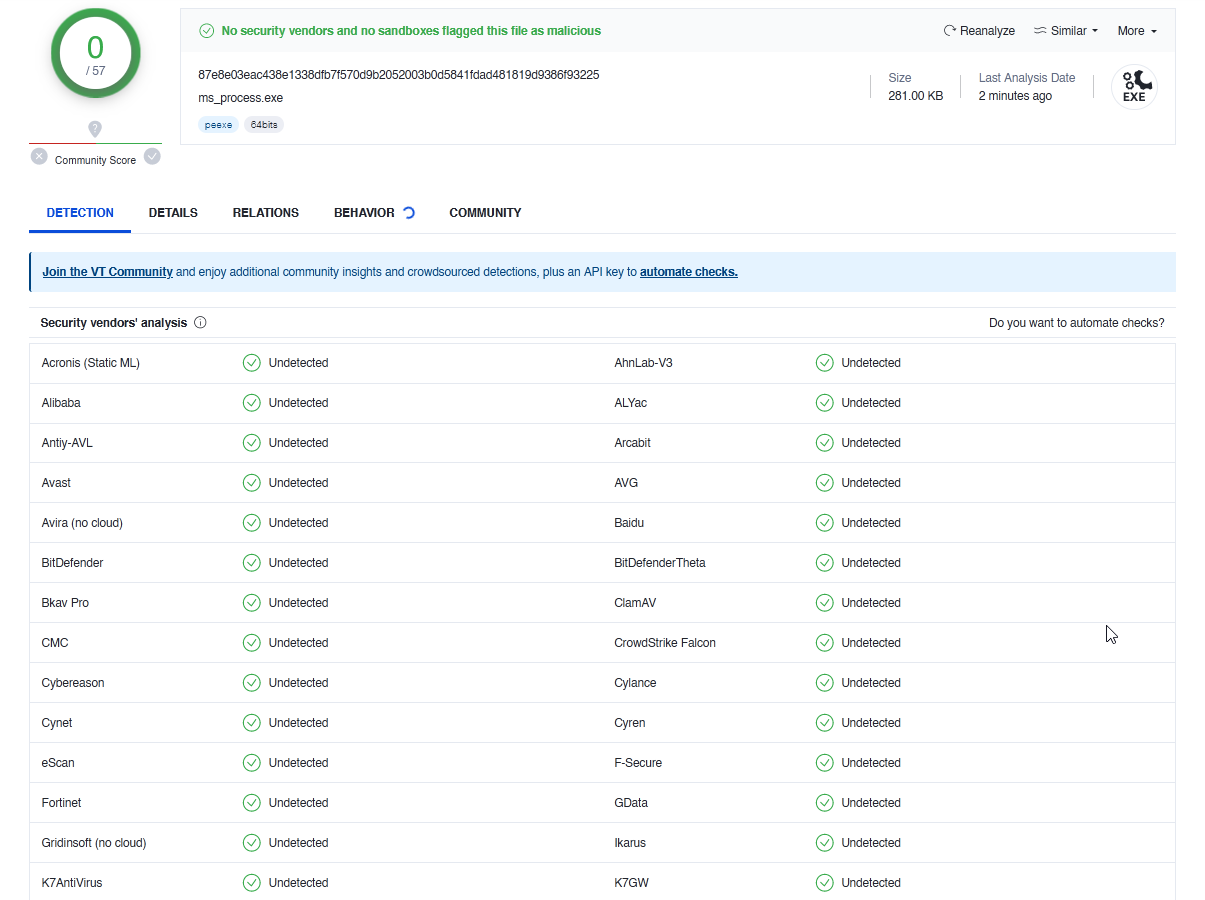Click the SHA-256 file hash text
Viewport: 1205px width, 900px height.
click(x=399, y=75)
